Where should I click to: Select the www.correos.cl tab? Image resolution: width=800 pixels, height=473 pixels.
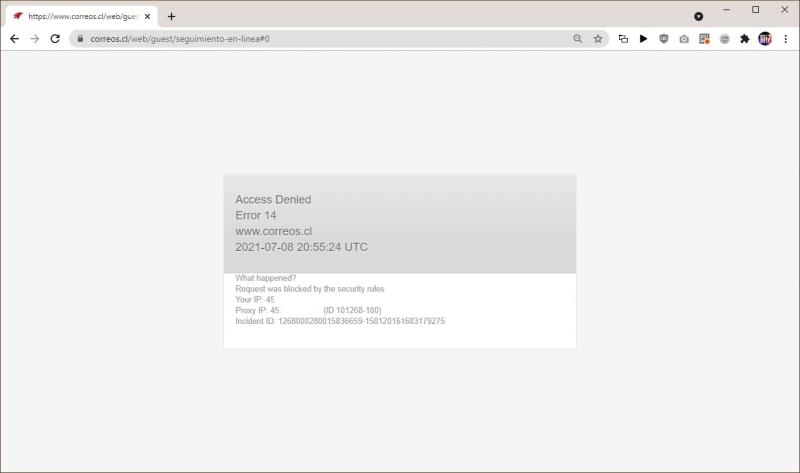tap(82, 16)
